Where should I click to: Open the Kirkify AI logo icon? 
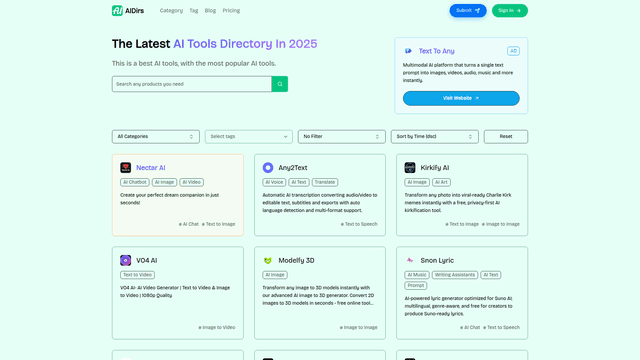(x=410, y=168)
